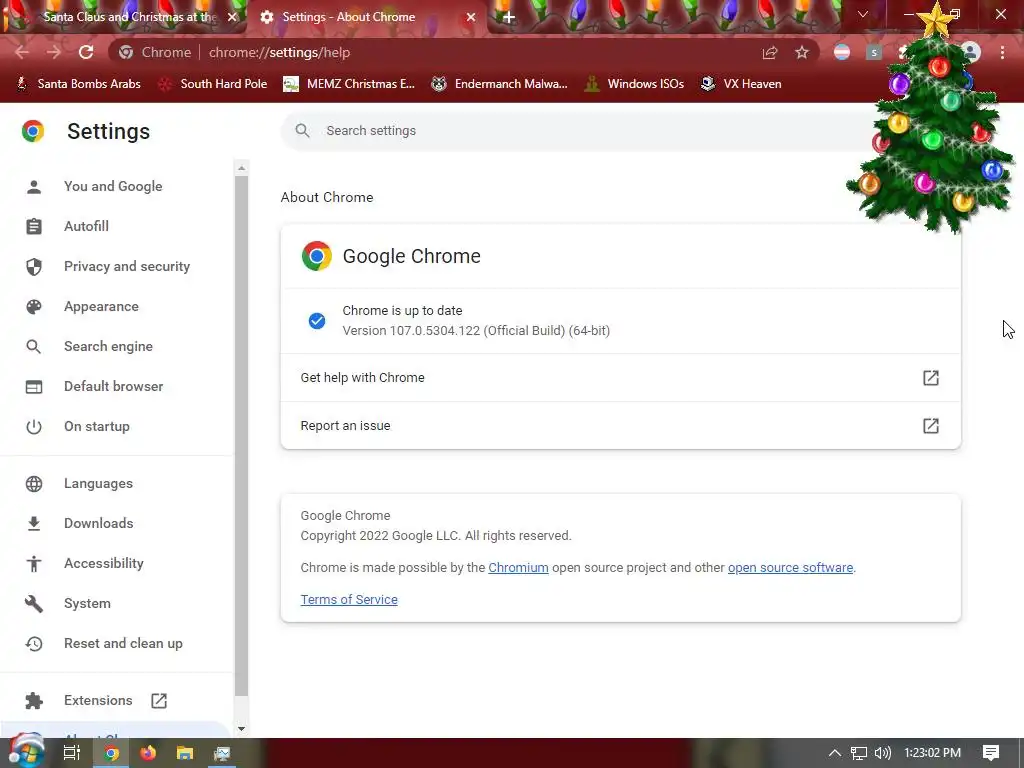Click the Chrome site info chip in address bar
1024x768 pixels.
(x=155, y=52)
